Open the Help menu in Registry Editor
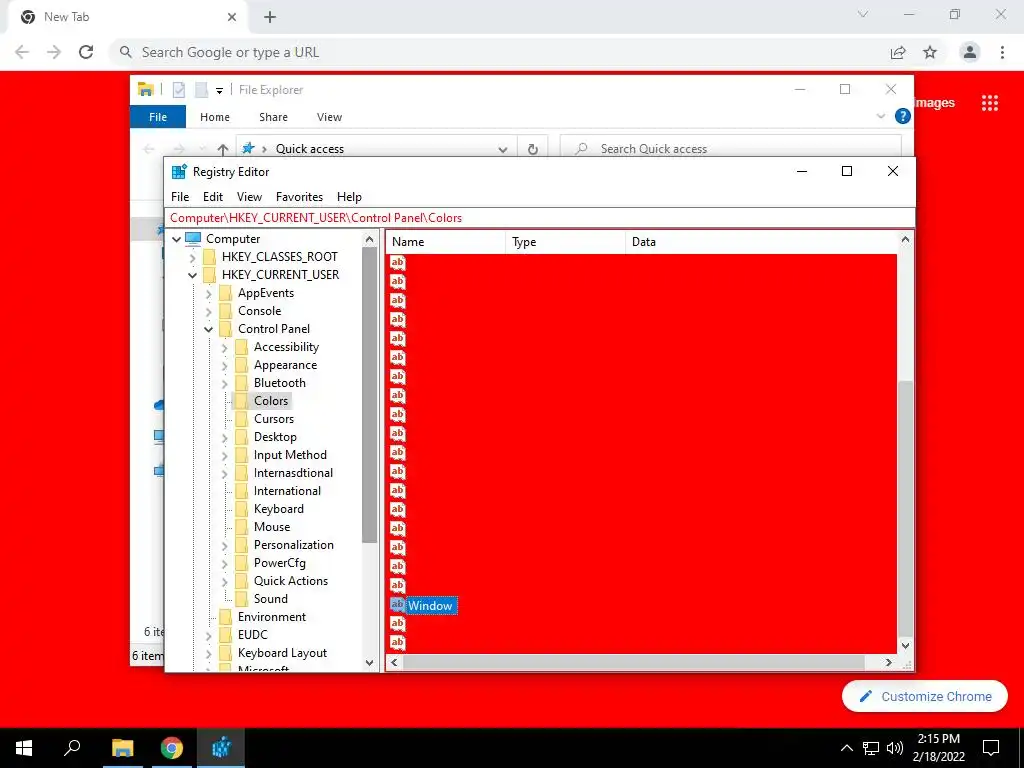This screenshot has width=1024, height=768. (349, 197)
